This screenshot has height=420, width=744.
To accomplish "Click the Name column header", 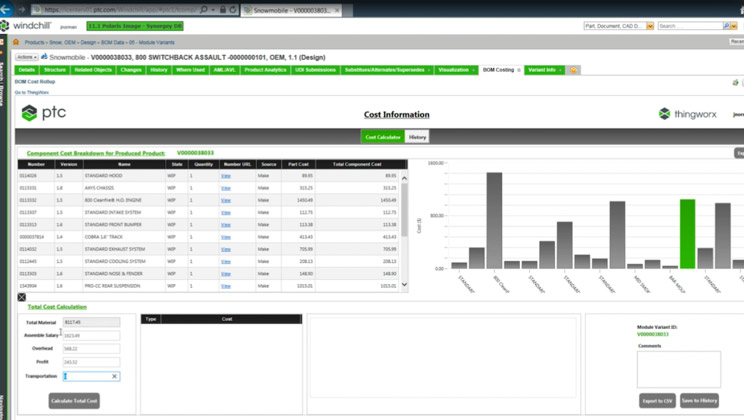I will [x=124, y=164].
